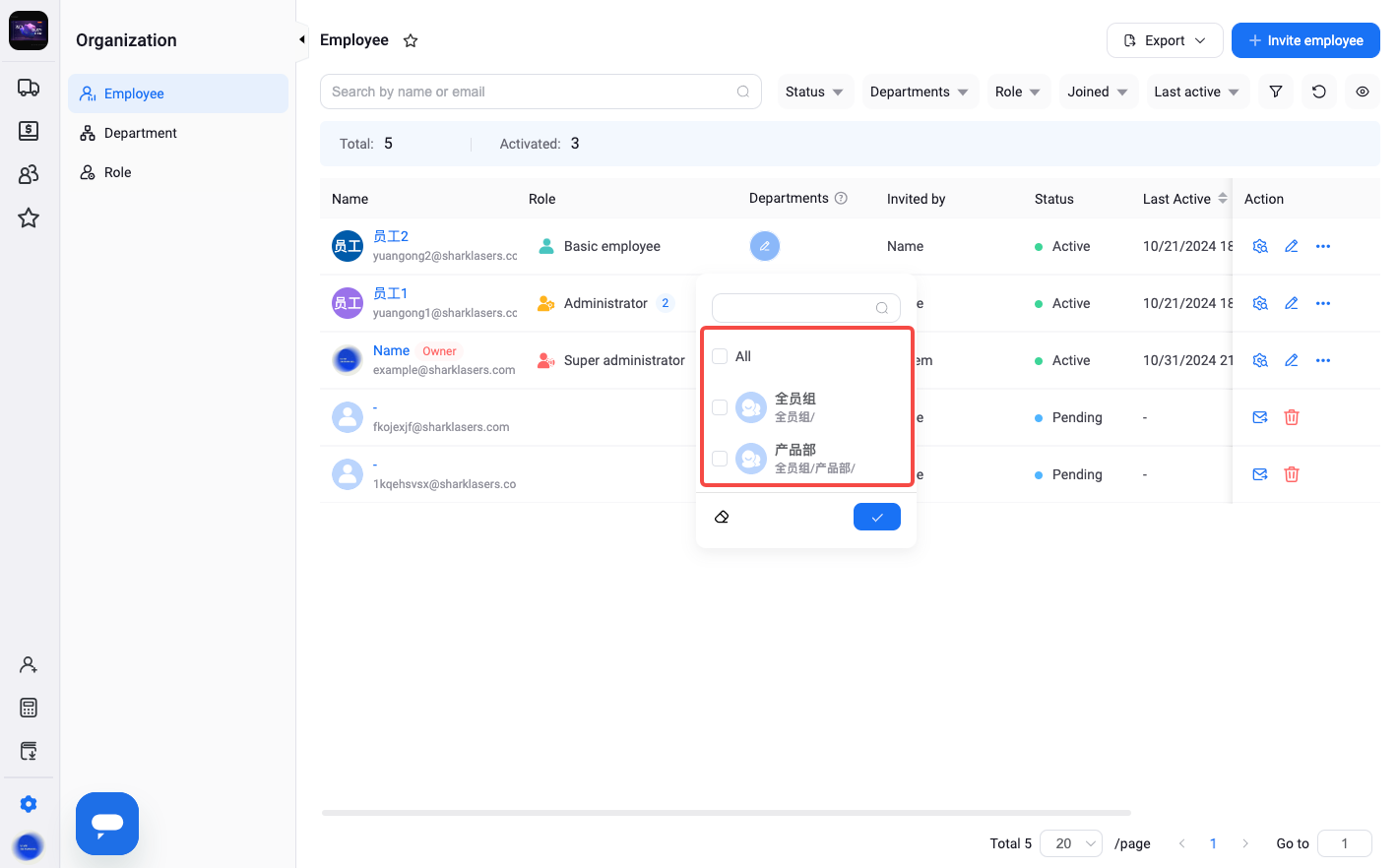
Task: Click the next page arrow
Action: tap(1244, 843)
